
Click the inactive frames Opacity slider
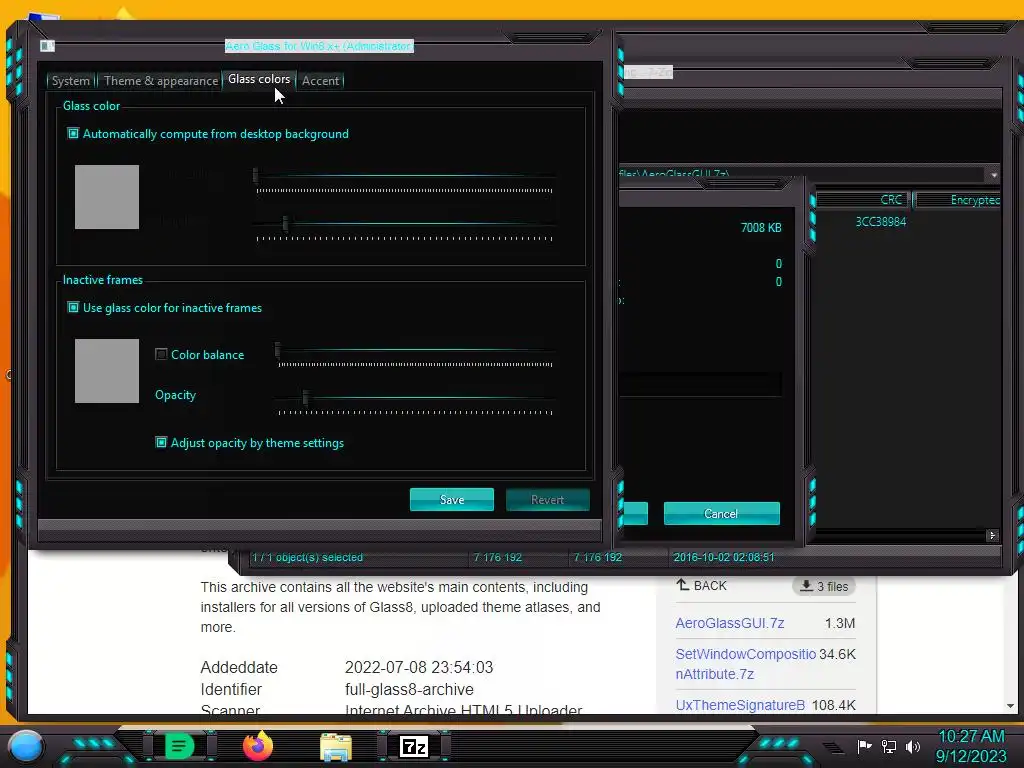(415, 400)
